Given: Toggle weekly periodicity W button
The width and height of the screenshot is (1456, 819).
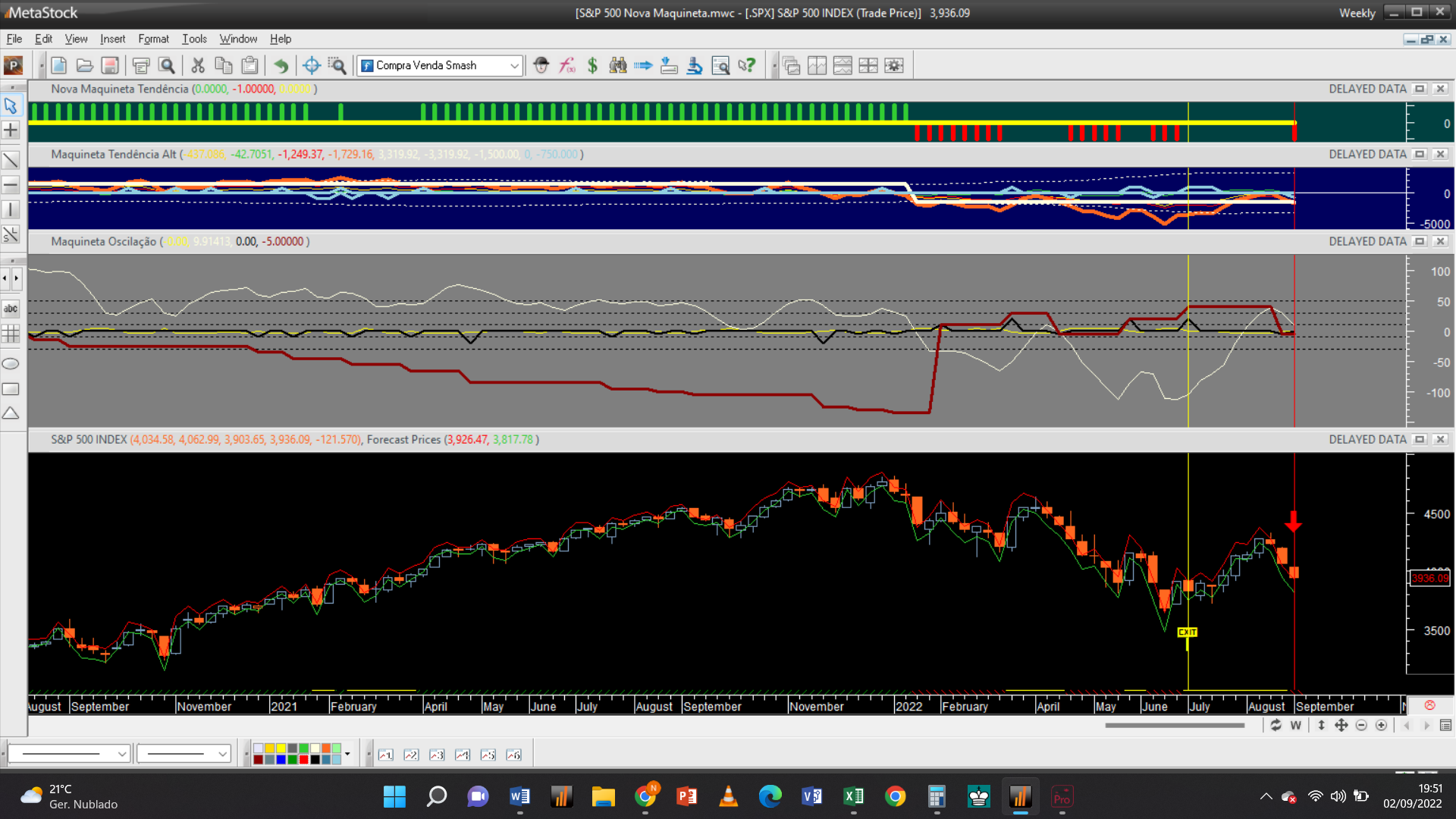Looking at the screenshot, I should 1296,726.
